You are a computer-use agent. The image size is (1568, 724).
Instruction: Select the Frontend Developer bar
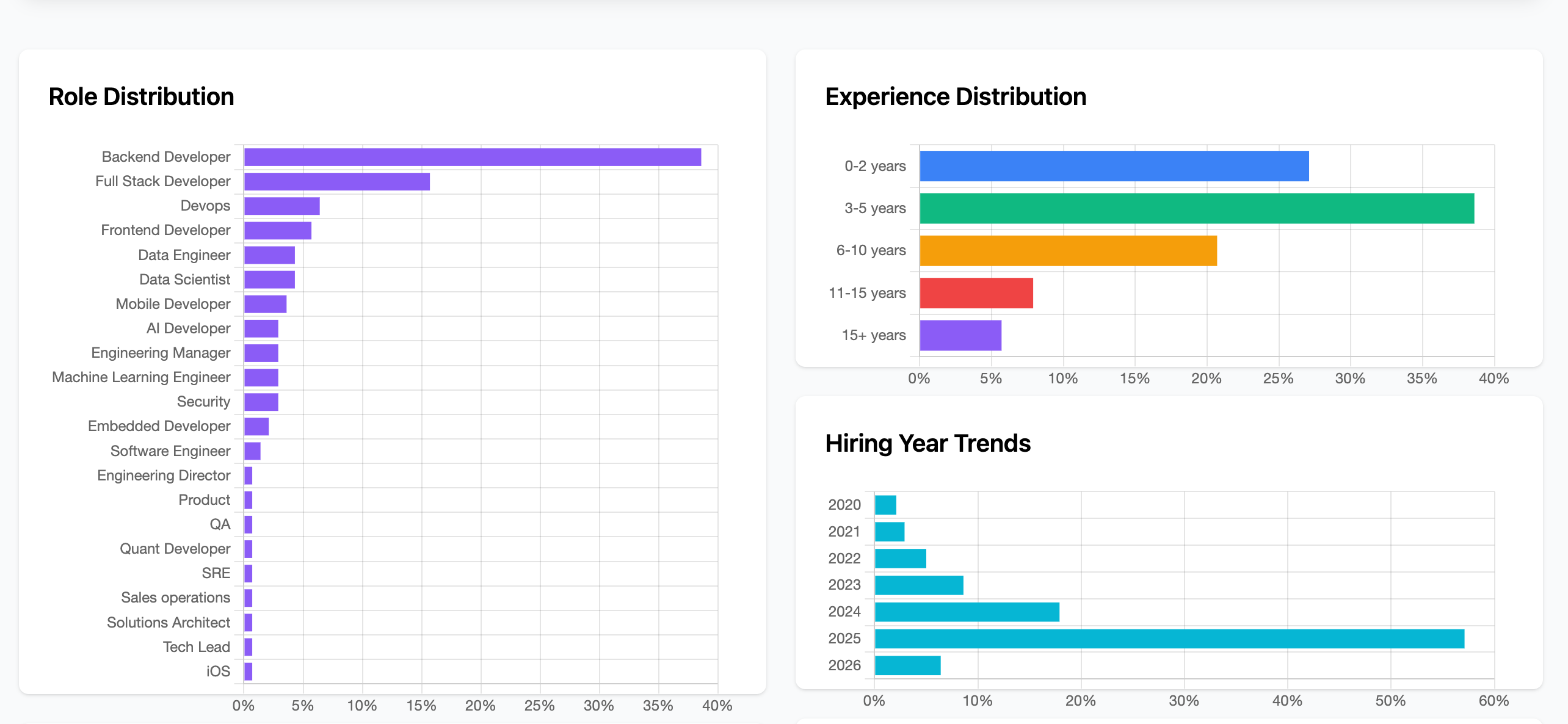tap(278, 230)
